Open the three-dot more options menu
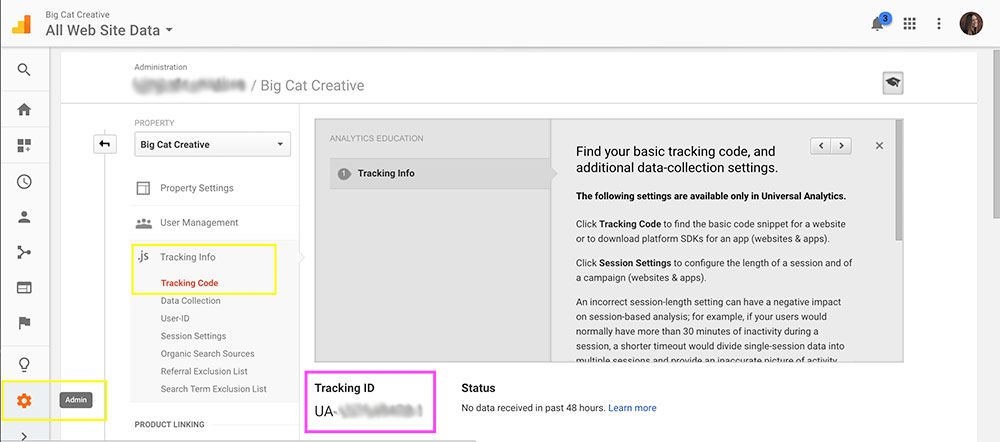The width and height of the screenshot is (1000, 442). pyautogui.click(x=939, y=24)
